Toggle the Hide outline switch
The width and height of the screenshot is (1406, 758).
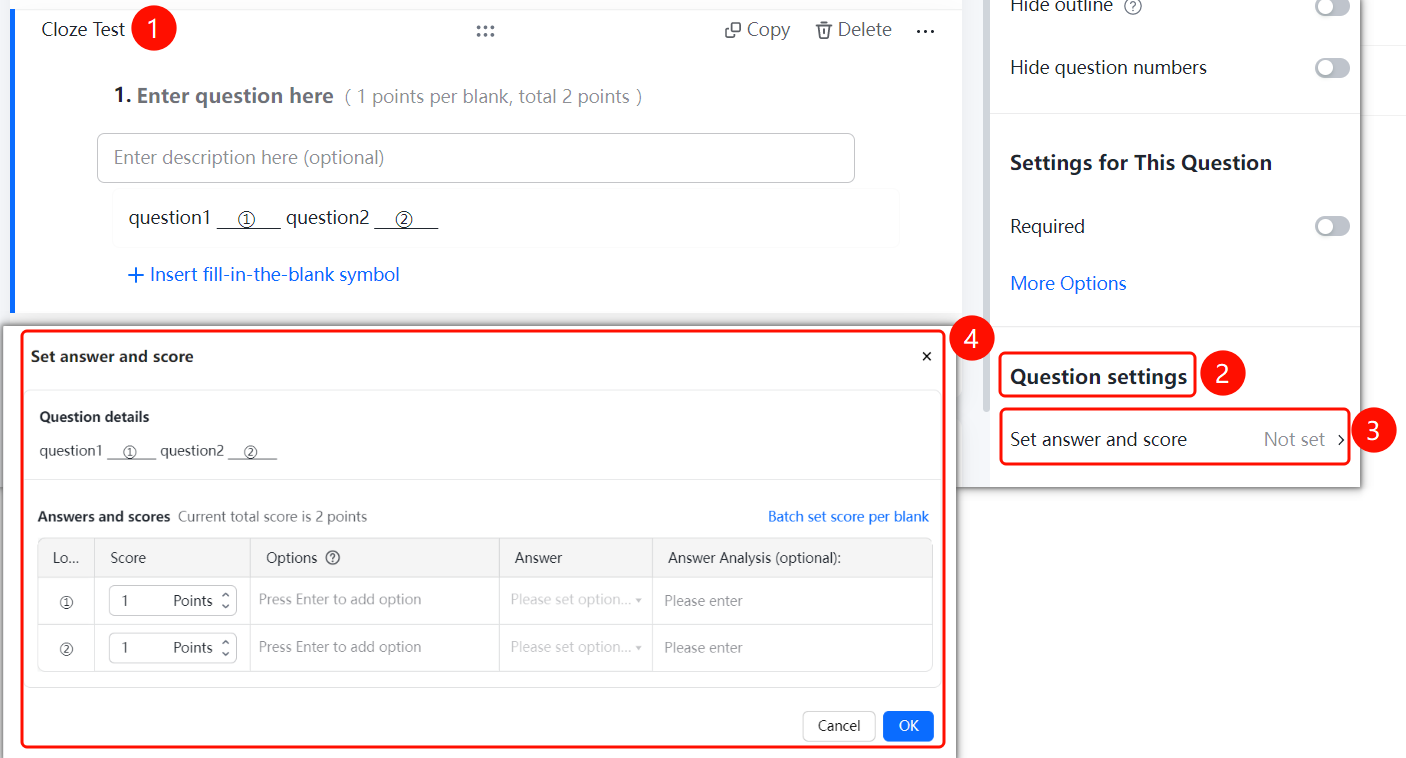pos(1332,6)
